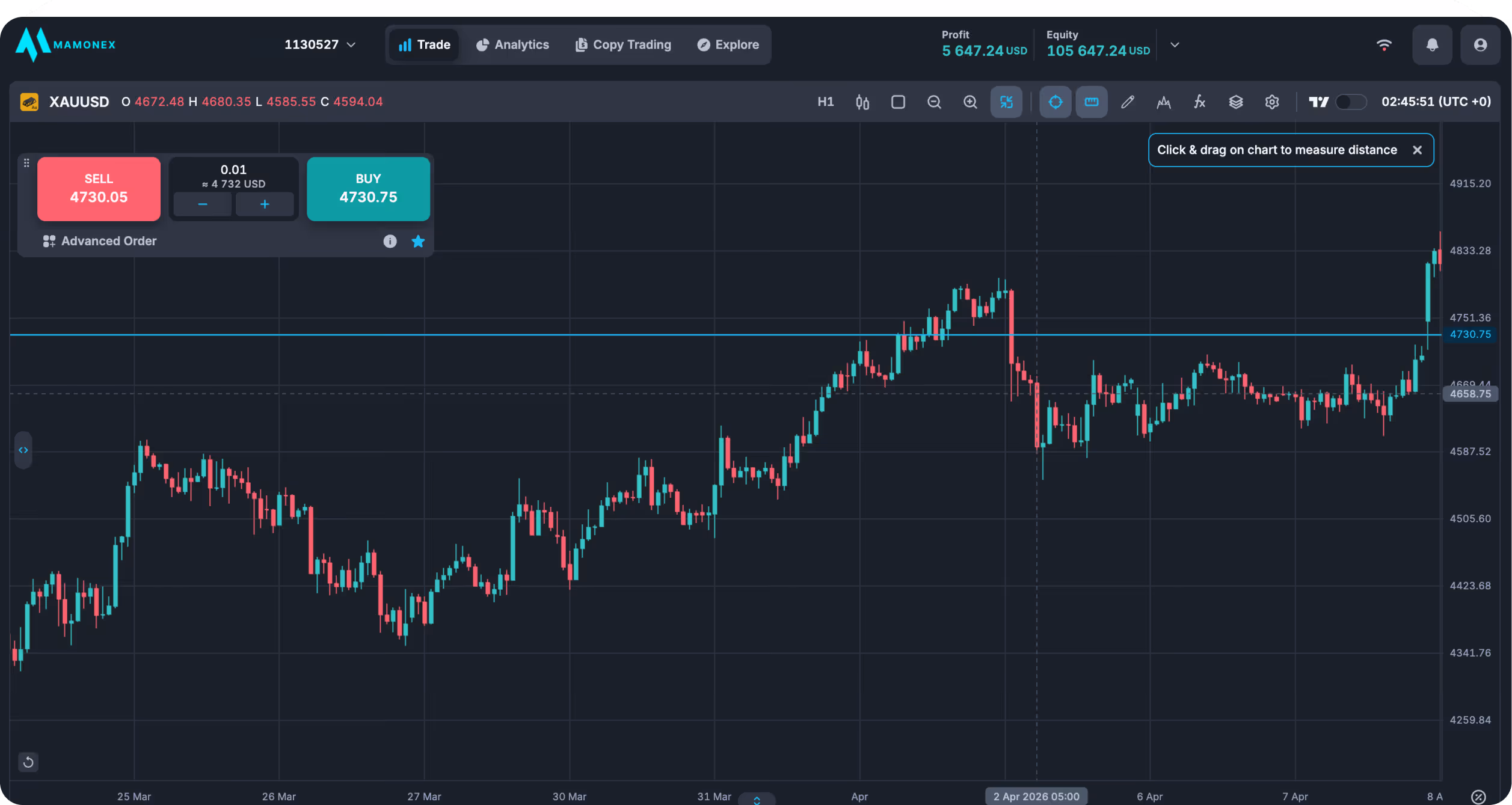The image size is (1512, 805).
Task: Click the zoom in magnifier icon
Action: pos(970,102)
